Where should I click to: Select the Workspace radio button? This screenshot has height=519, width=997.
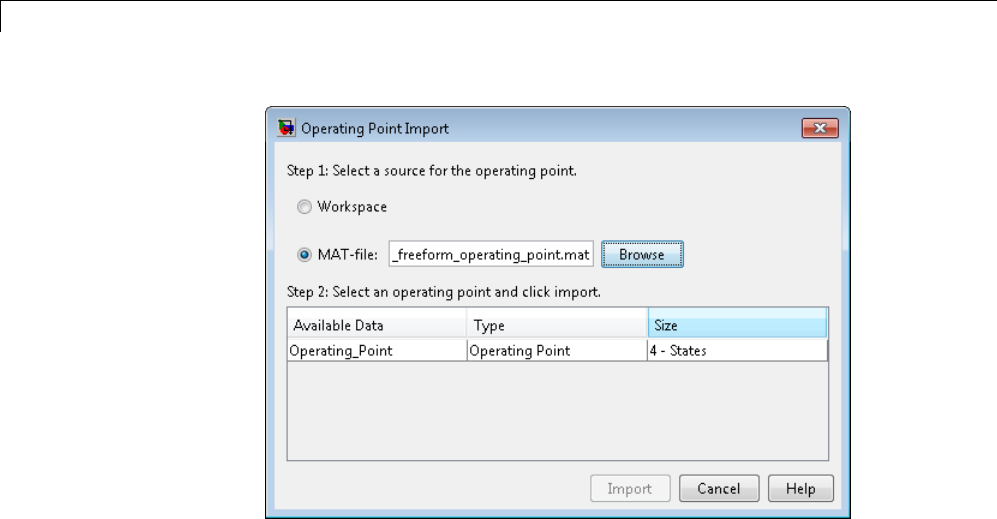tap(304, 207)
